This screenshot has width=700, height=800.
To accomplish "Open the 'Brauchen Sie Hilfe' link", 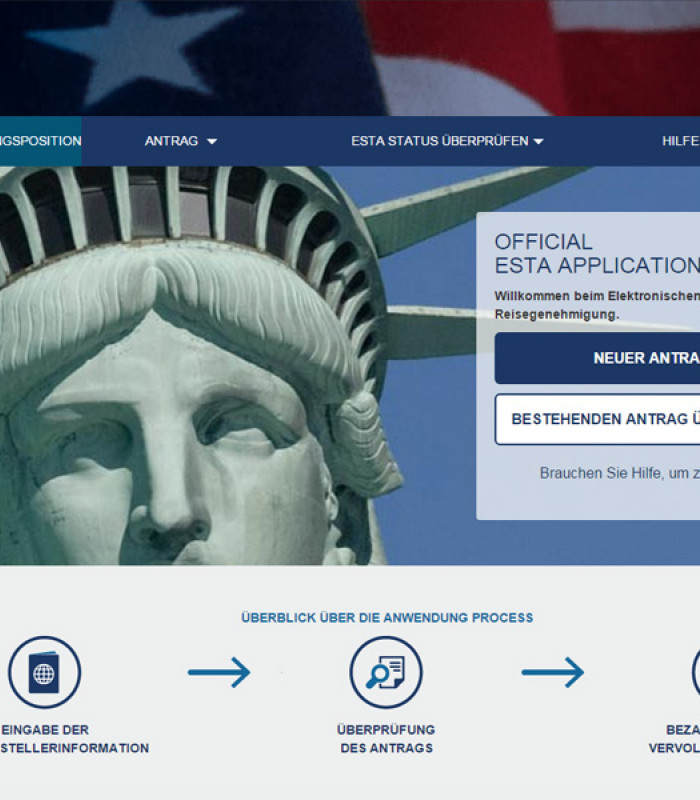I will pyautogui.click(x=619, y=473).
